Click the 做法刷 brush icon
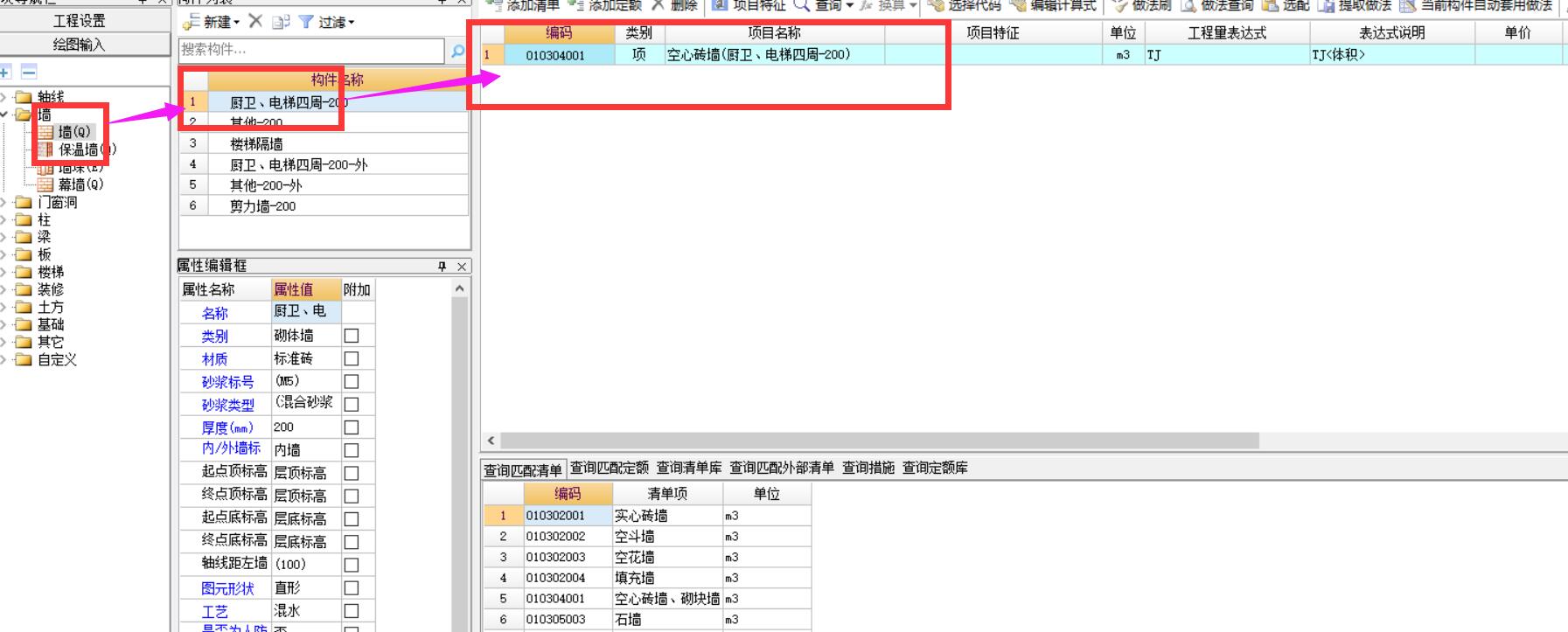Viewport: 1568px width, 632px height. click(1119, 5)
